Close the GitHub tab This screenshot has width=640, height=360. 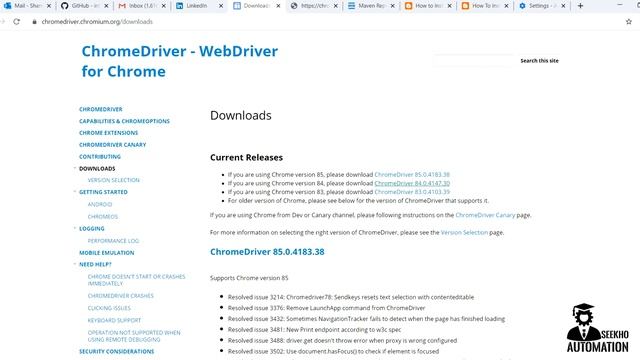[106, 6]
